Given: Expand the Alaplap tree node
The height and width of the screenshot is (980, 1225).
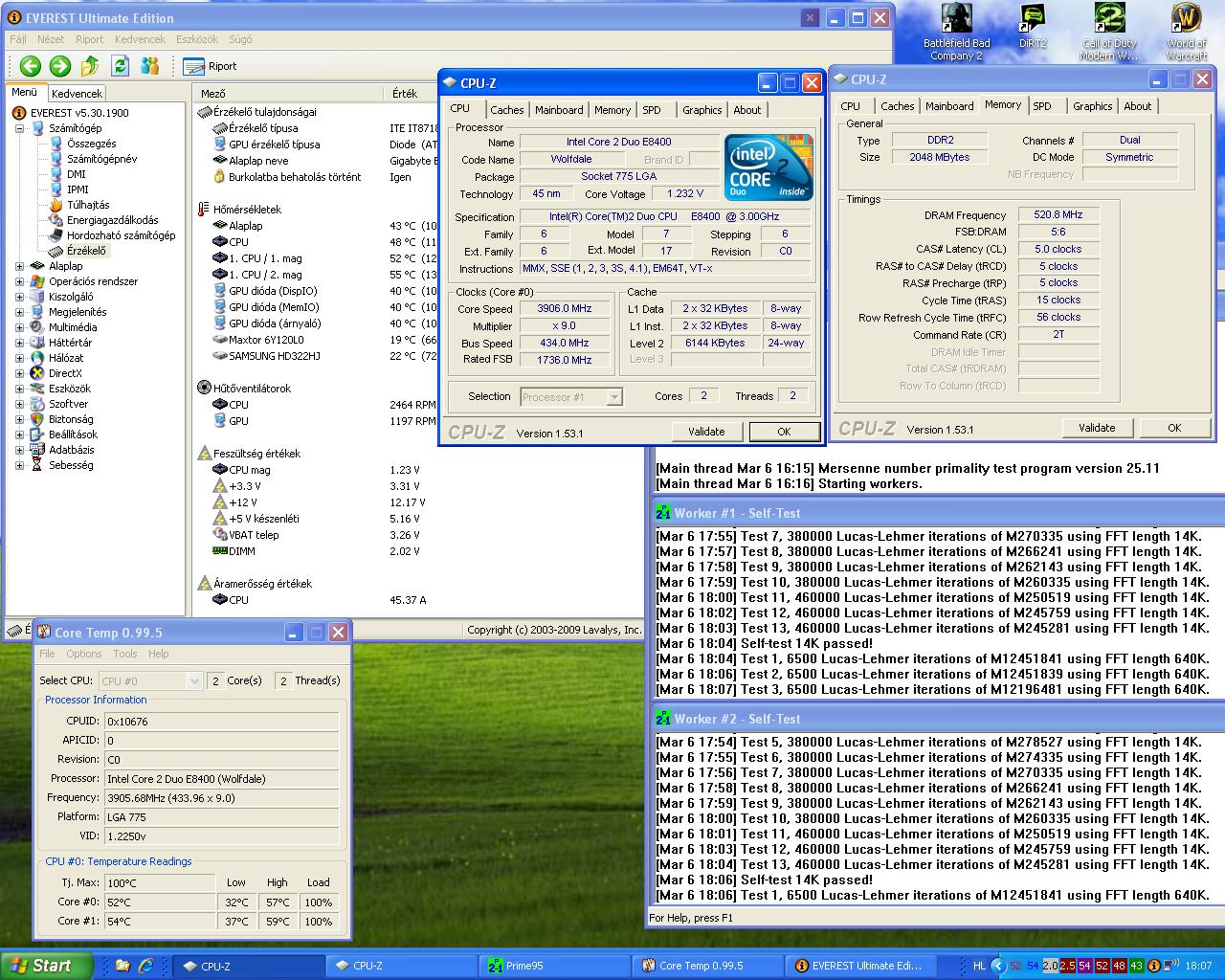Looking at the screenshot, I should pos(20,266).
